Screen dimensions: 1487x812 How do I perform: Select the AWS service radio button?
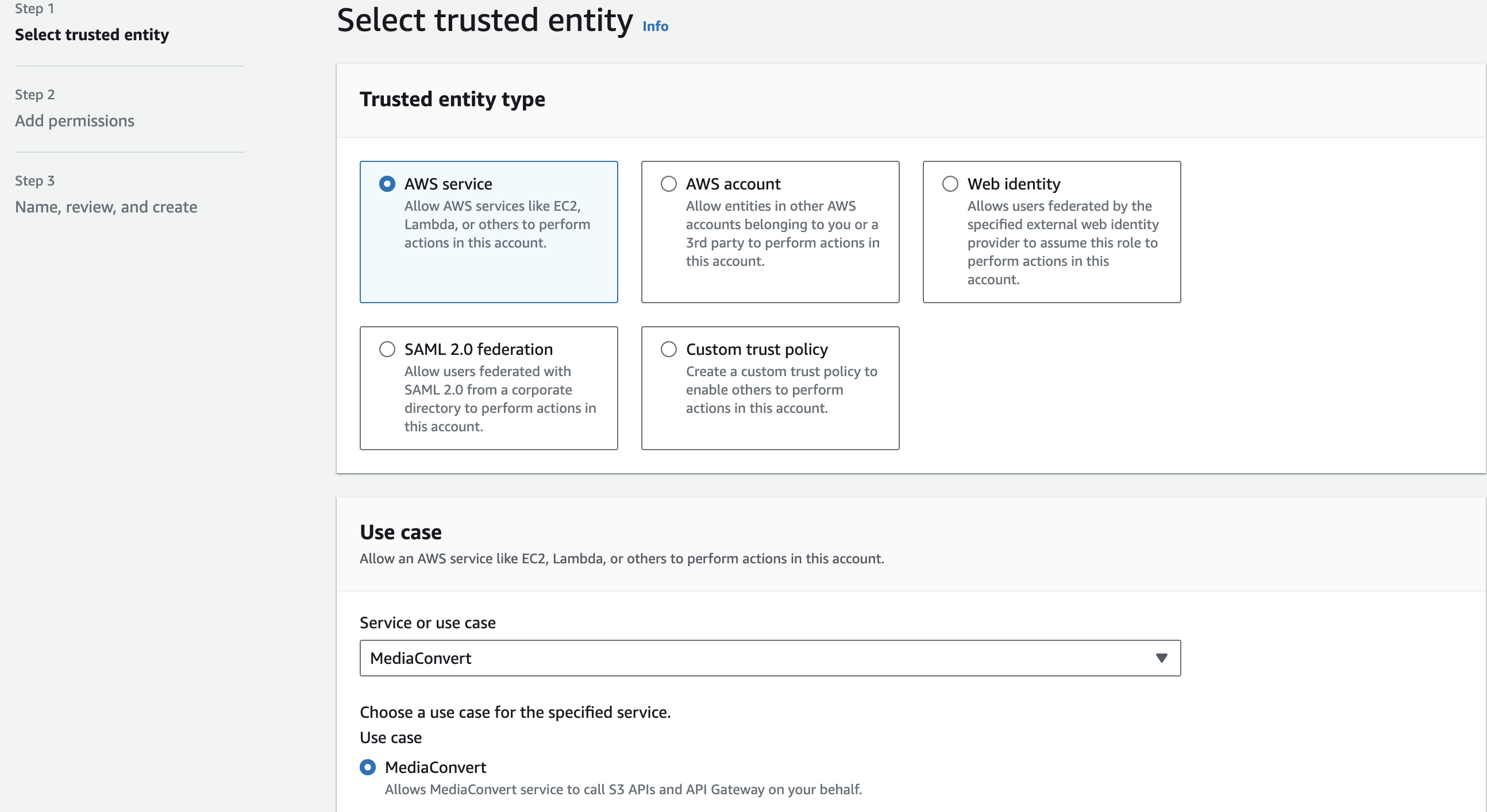pos(387,184)
